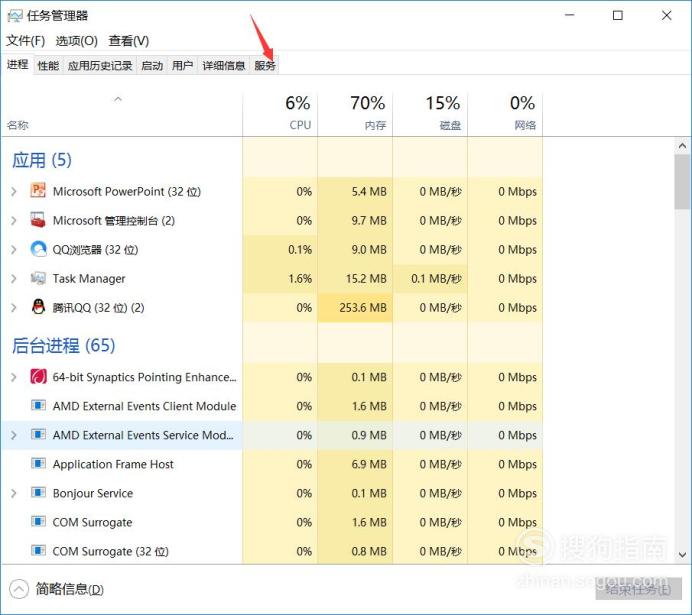
Task: Click the Application Frame Host icon
Action: [38, 463]
